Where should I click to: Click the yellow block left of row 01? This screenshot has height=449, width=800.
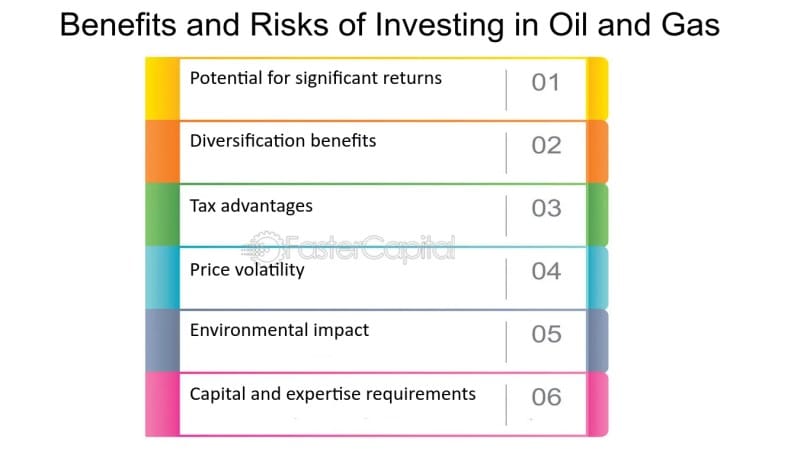point(162,89)
